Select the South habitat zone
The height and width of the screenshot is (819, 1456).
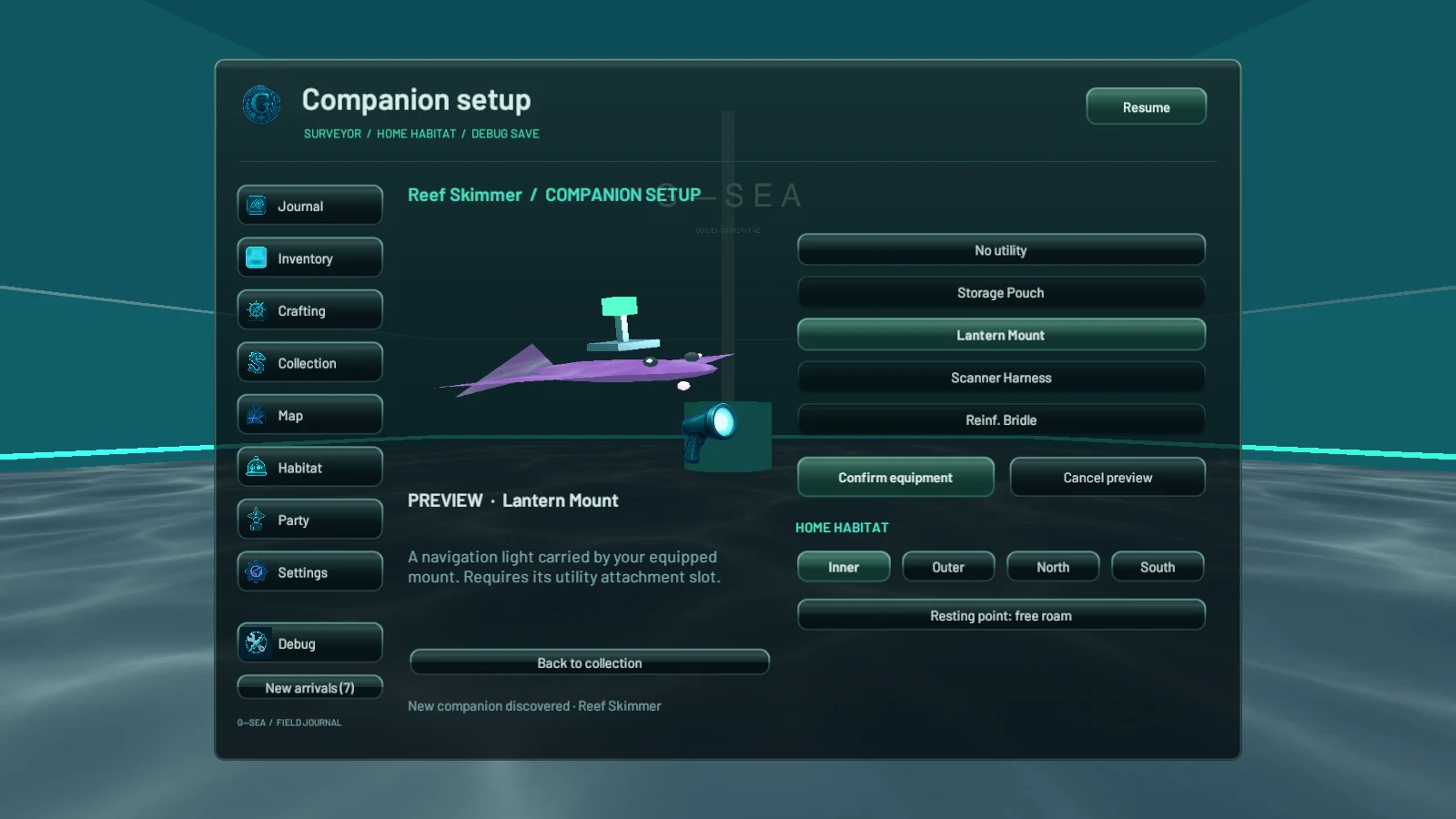pos(1158,567)
